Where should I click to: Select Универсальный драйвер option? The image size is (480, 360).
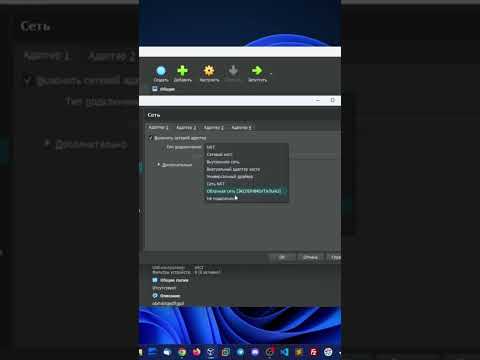click(x=246, y=176)
